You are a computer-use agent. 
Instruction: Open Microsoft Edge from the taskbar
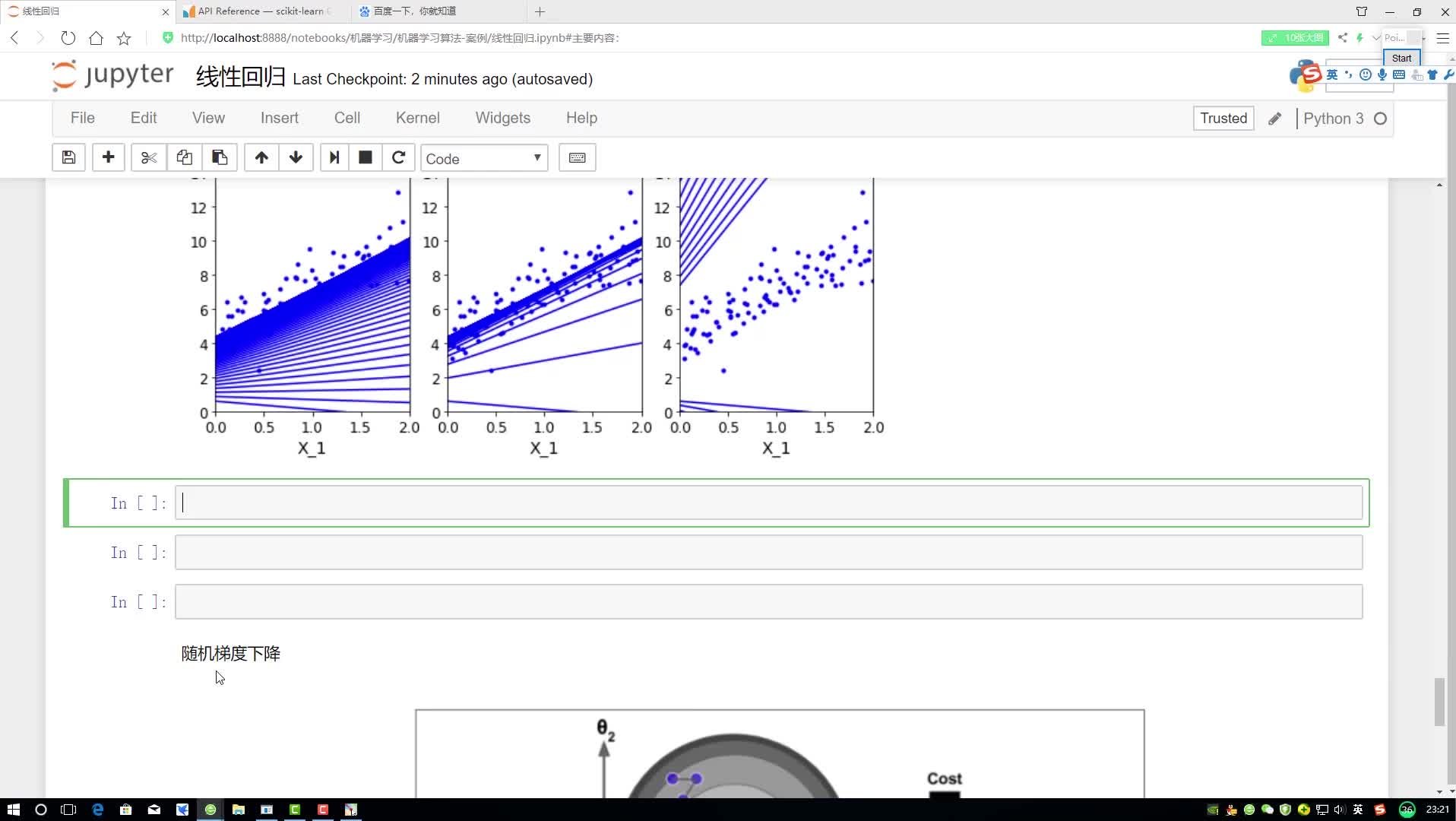point(98,810)
